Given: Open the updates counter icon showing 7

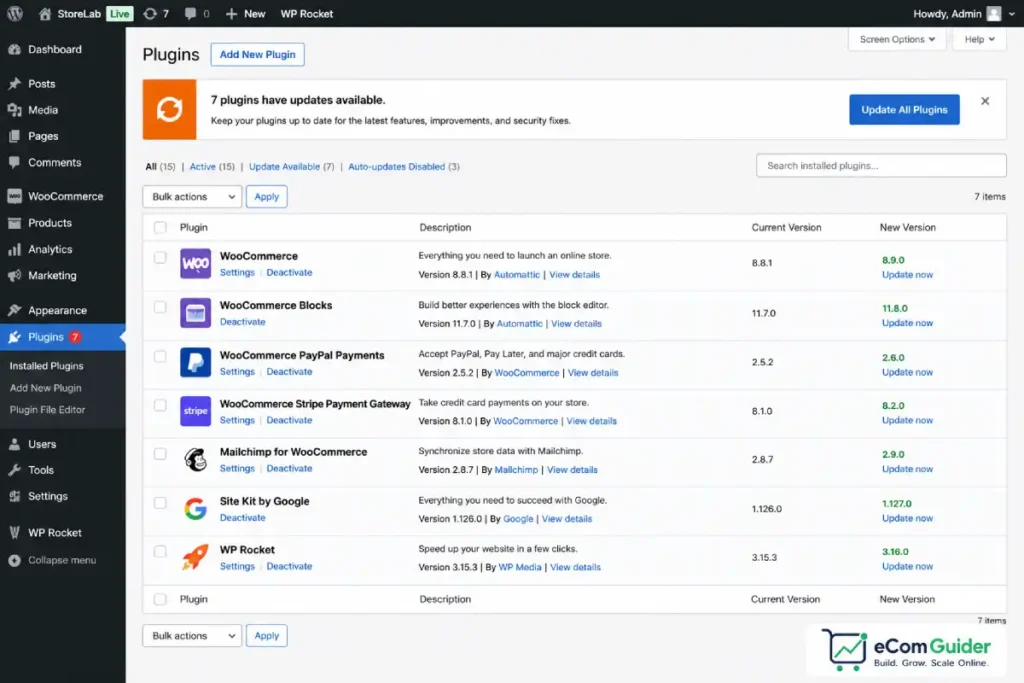Looking at the screenshot, I should pos(150,14).
